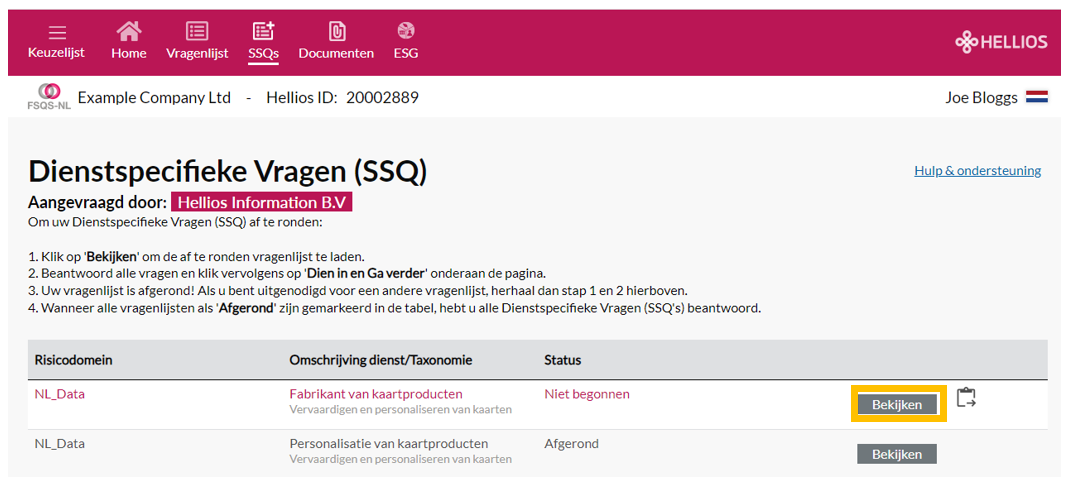Open the ESG globe icon
This screenshot has height=489, width=1068.
(406, 30)
